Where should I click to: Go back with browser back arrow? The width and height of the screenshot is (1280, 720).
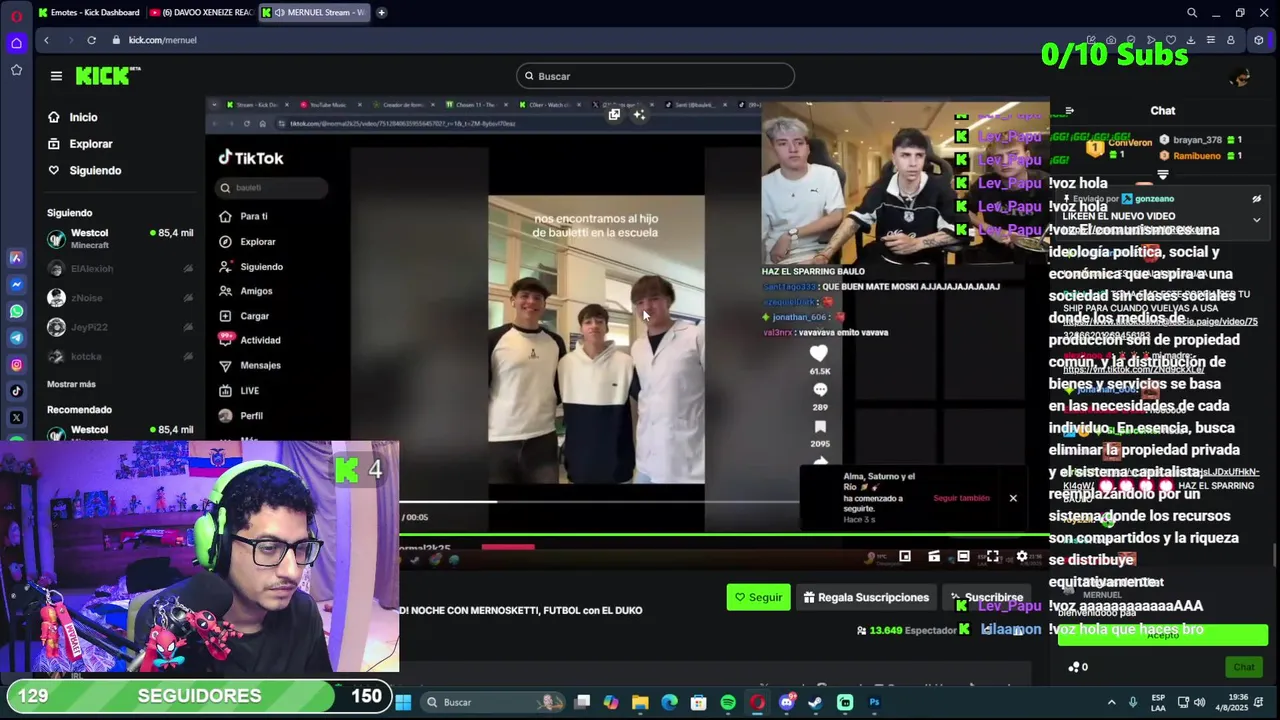coord(46,40)
